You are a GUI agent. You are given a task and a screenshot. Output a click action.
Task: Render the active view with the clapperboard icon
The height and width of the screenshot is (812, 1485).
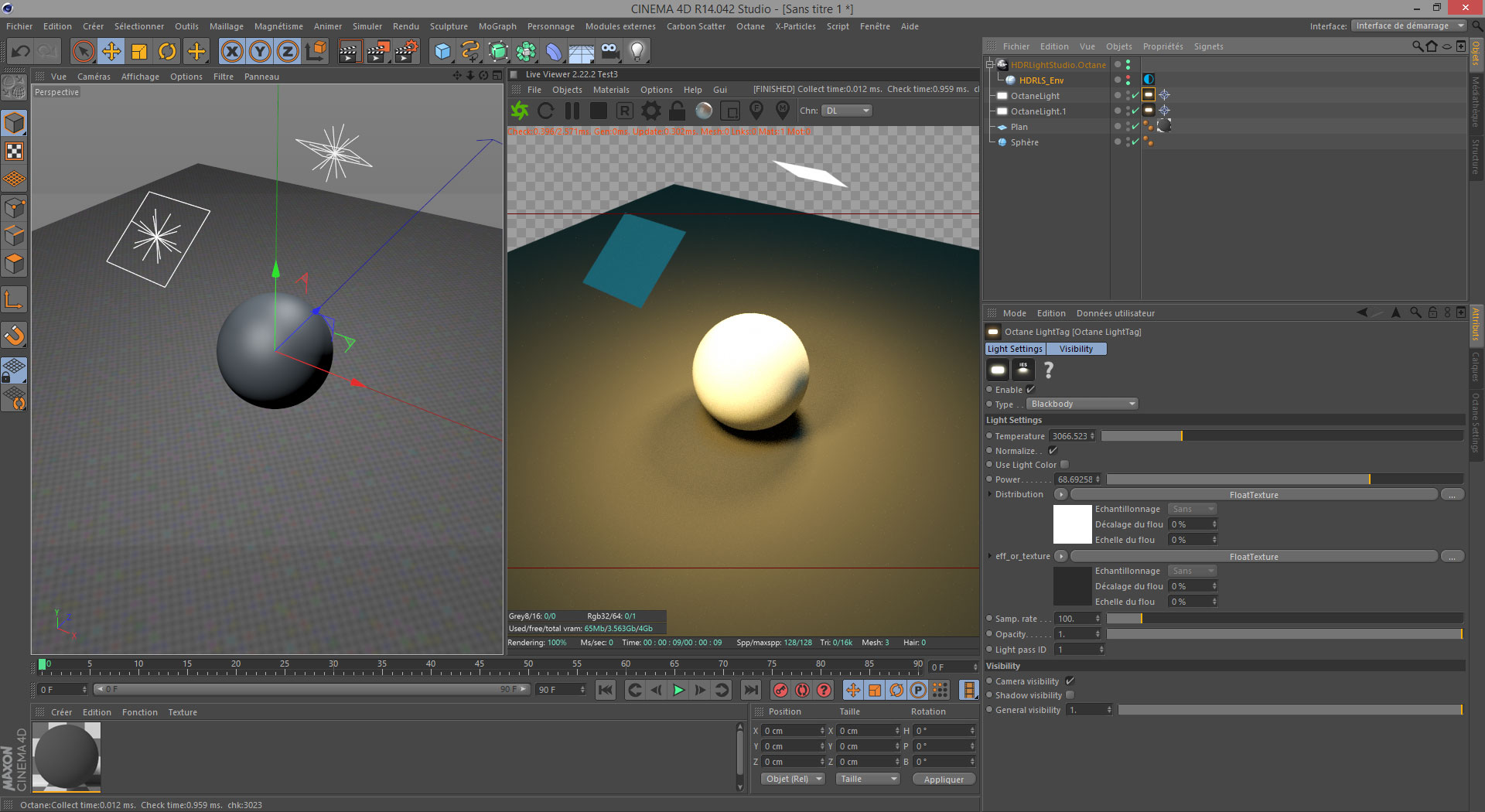[x=350, y=52]
